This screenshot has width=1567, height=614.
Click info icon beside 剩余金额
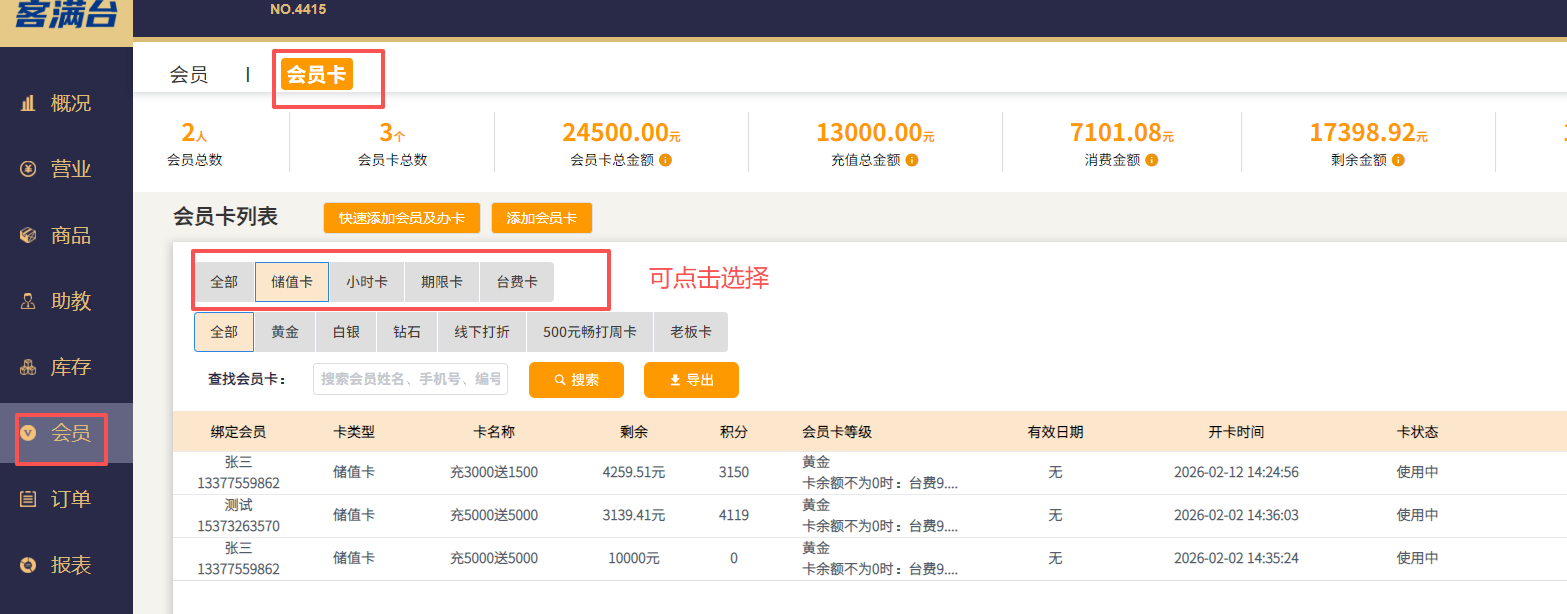[1398, 160]
